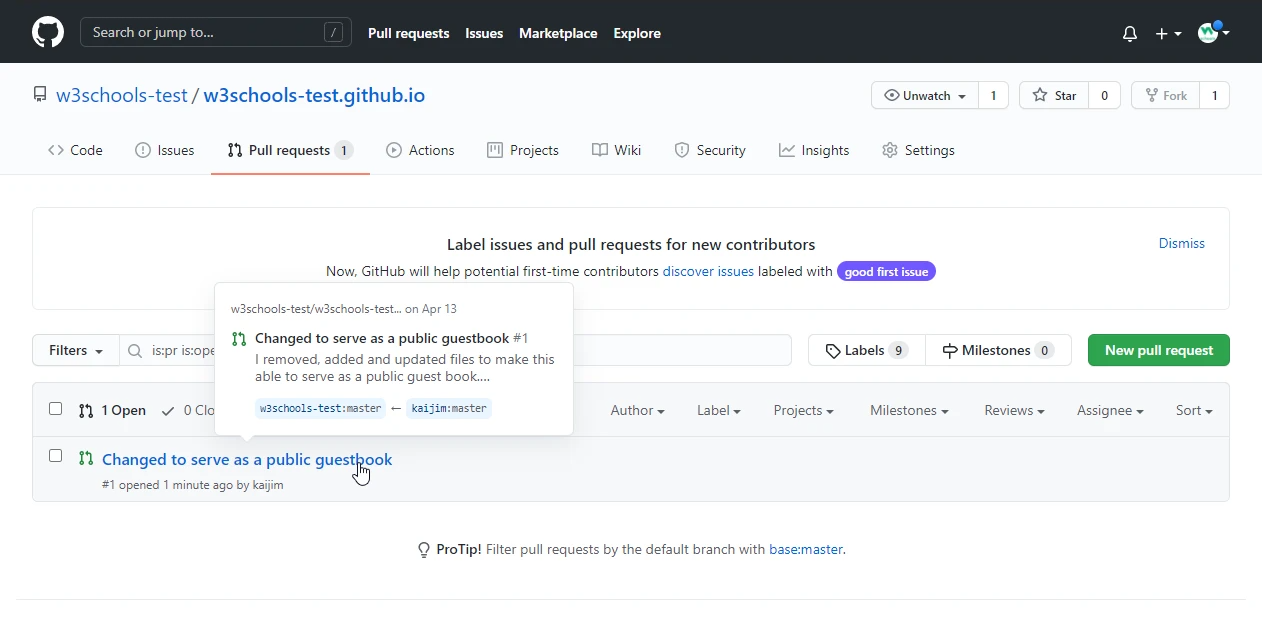Click the GitHub Octocat logo
1262x620 pixels.
coord(48,32)
